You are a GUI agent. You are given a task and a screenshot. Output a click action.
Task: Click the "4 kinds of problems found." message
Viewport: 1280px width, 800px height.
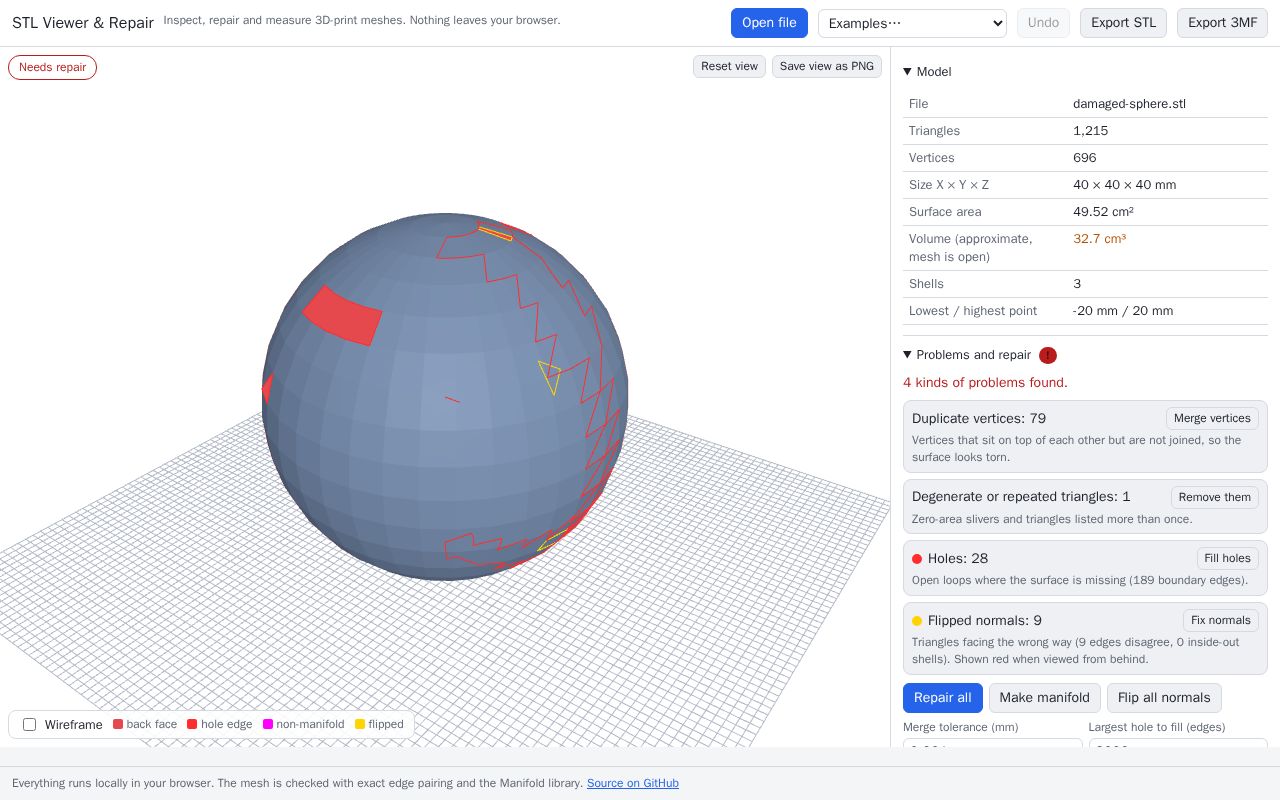point(985,383)
